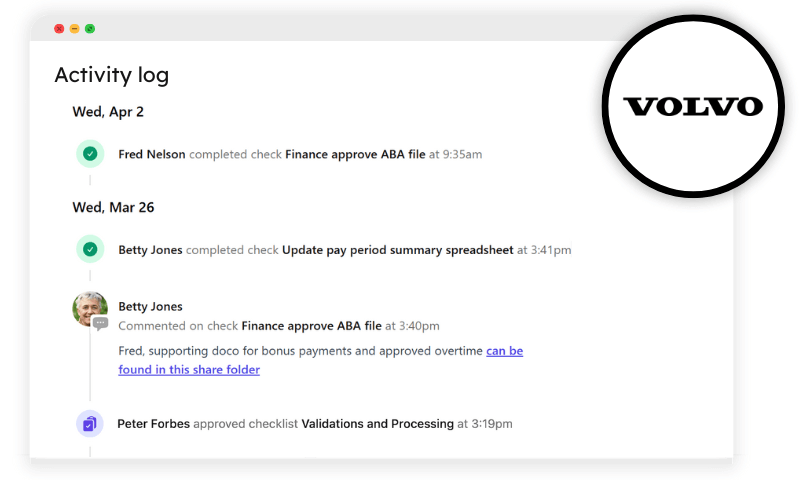Viewport: 800px width, 480px height.
Task: Click the 'Wed, Mar 26' date heading
Action: [113, 207]
